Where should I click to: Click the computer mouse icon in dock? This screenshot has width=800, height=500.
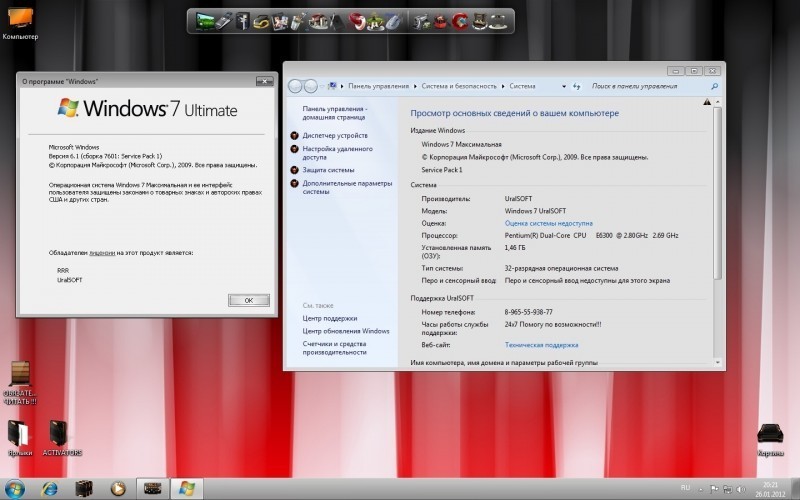pyautogui.click(x=393, y=22)
